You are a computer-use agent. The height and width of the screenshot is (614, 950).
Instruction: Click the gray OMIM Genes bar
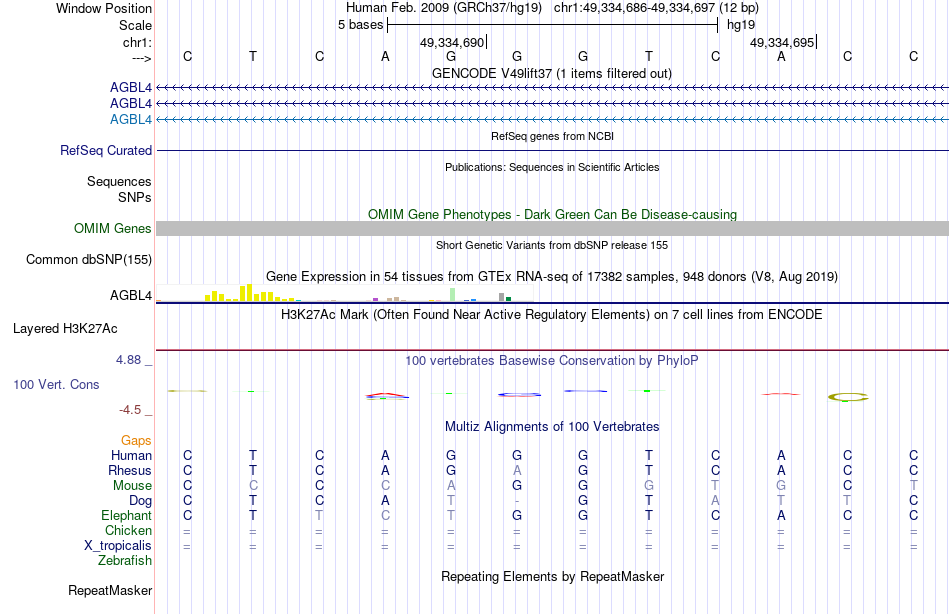[552, 229]
